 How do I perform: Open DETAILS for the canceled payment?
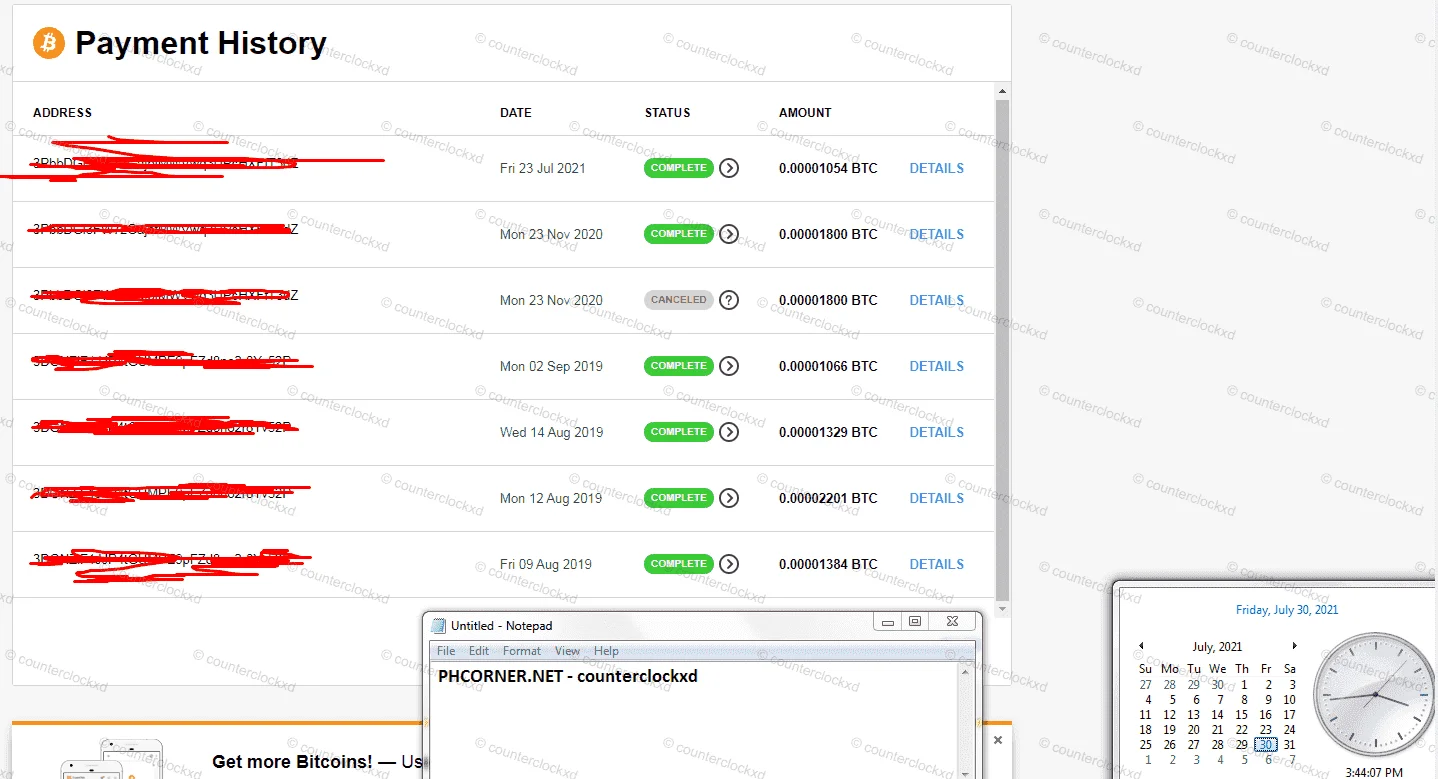937,300
